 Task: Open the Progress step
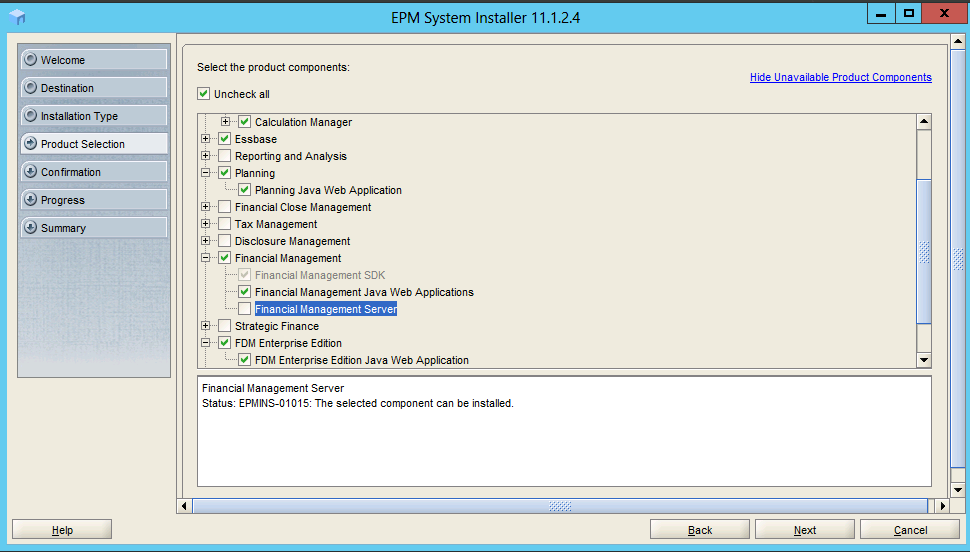pyautogui.click(x=94, y=200)
